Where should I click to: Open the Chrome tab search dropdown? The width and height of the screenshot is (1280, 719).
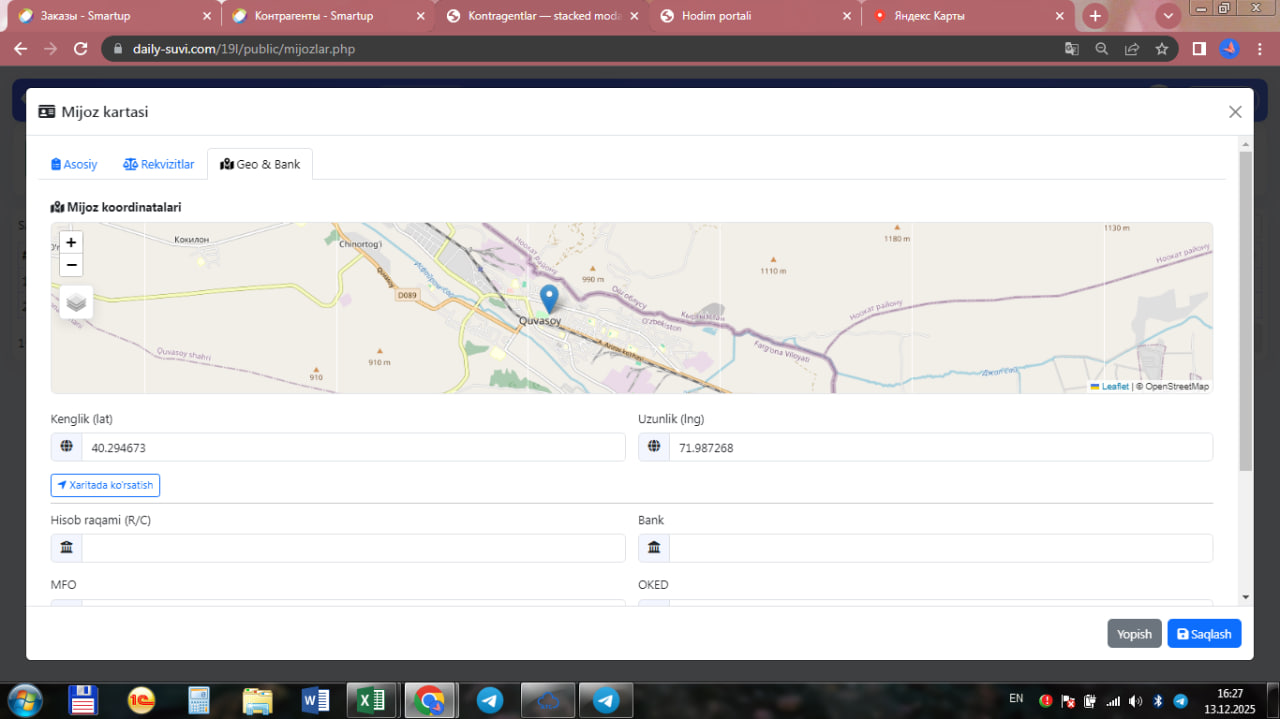[1168, 16]
